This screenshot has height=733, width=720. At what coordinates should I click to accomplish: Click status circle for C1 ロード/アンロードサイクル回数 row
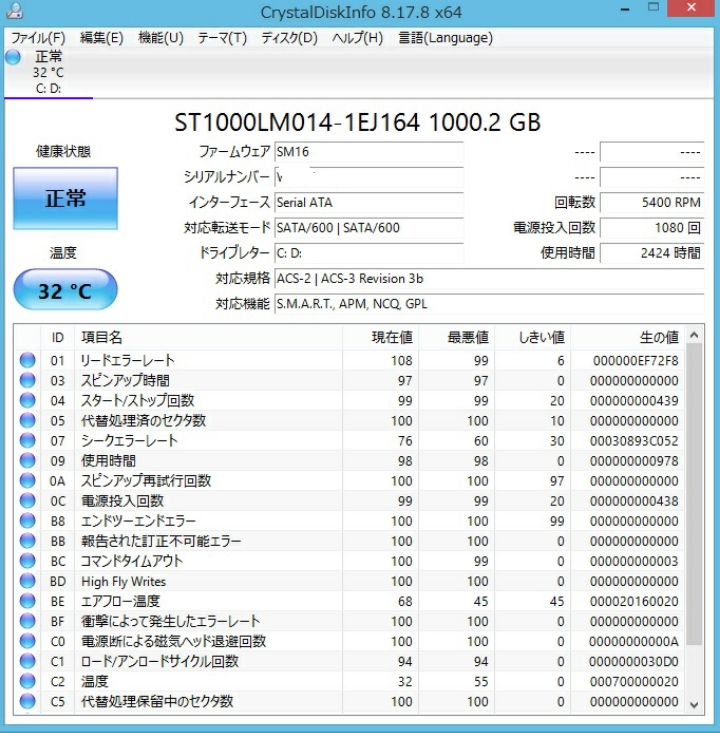pos(28,661)
